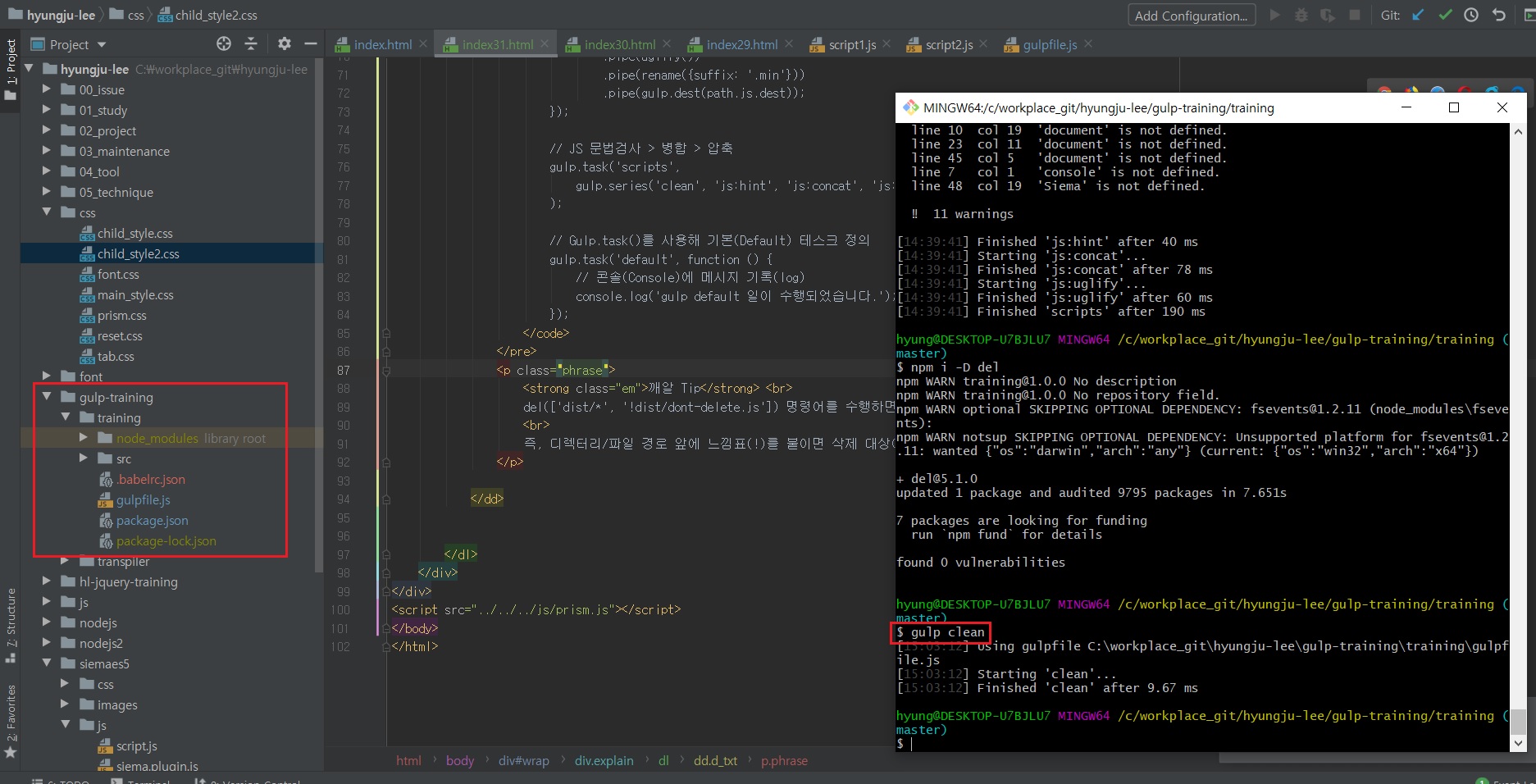Click the Git Update Project arrow icon

(x=1418, y=15)
